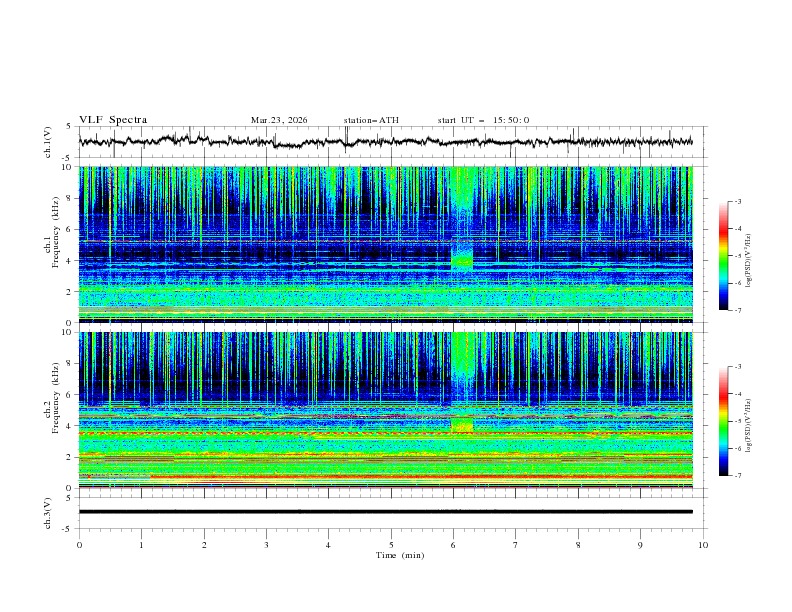Click the "-3" label on ch.1 colorbar

[738, 201]
